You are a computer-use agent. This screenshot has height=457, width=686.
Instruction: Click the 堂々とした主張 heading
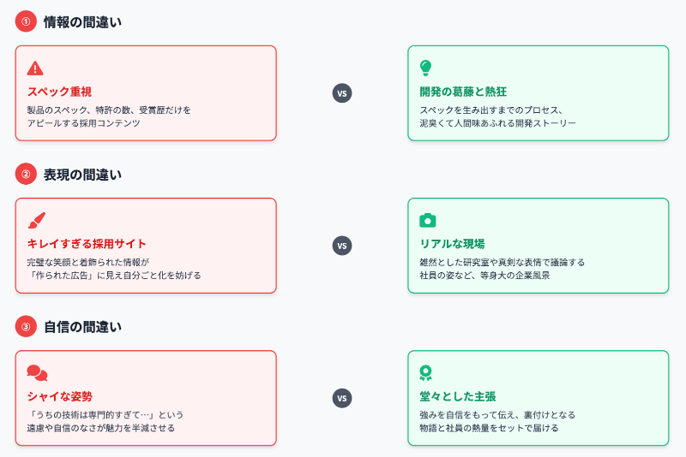pos(457,396)
